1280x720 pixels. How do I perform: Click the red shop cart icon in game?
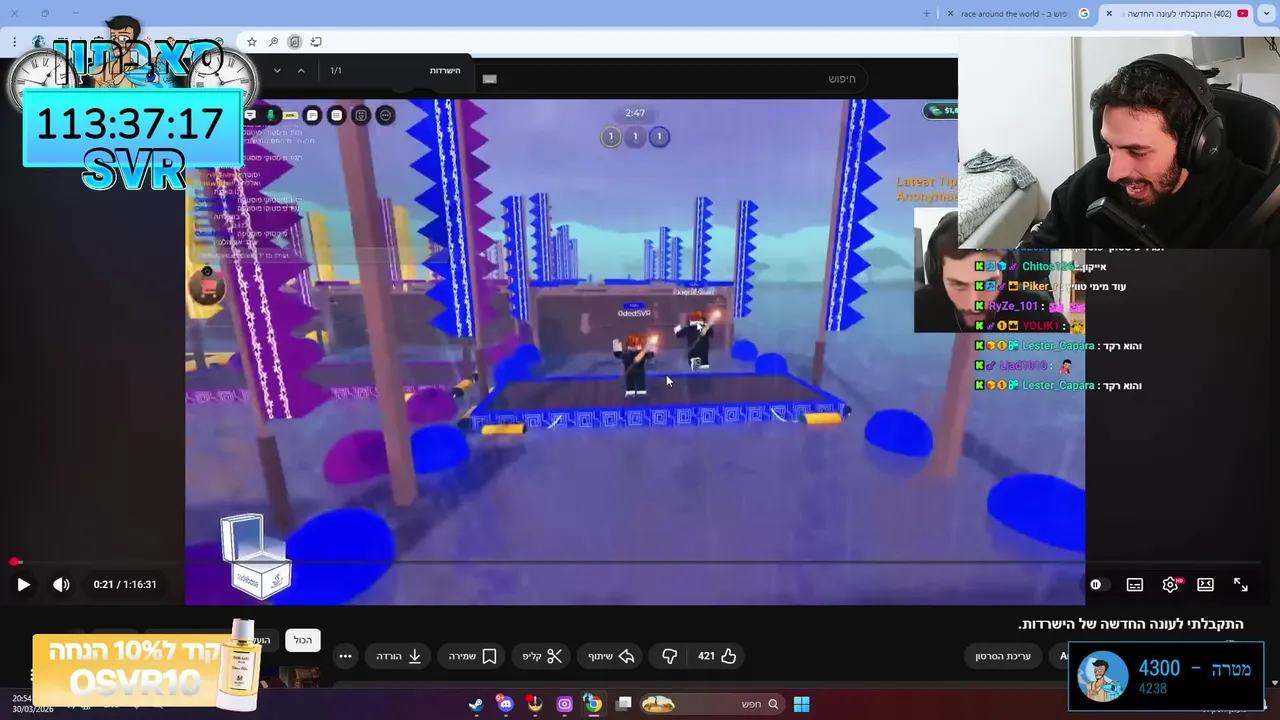[208, 288]
